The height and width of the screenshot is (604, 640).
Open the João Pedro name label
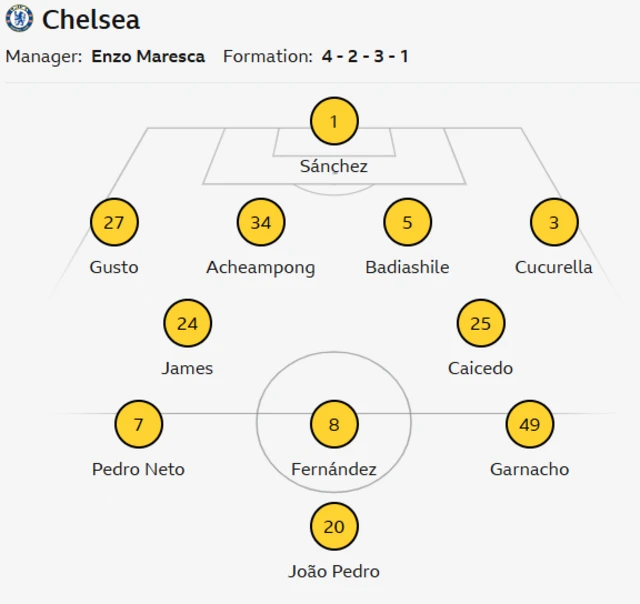(334, 571)
